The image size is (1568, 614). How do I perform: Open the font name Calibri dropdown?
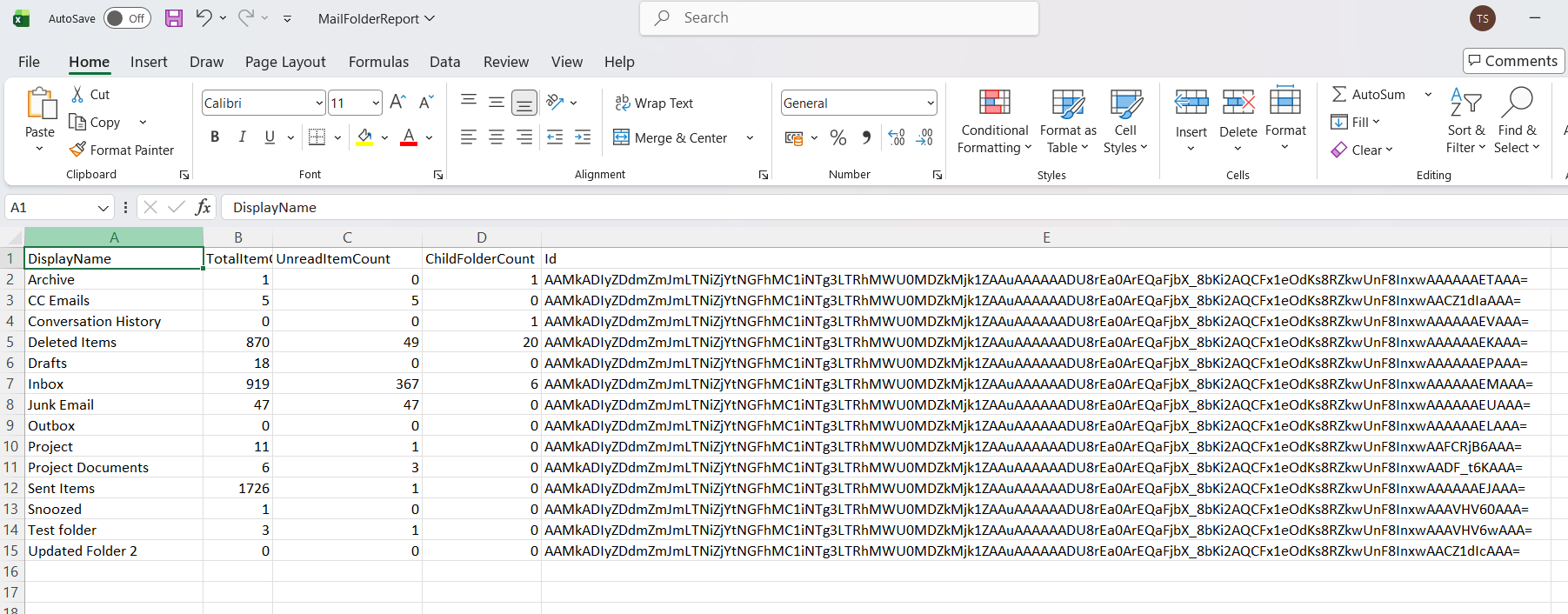pos(319,103)
